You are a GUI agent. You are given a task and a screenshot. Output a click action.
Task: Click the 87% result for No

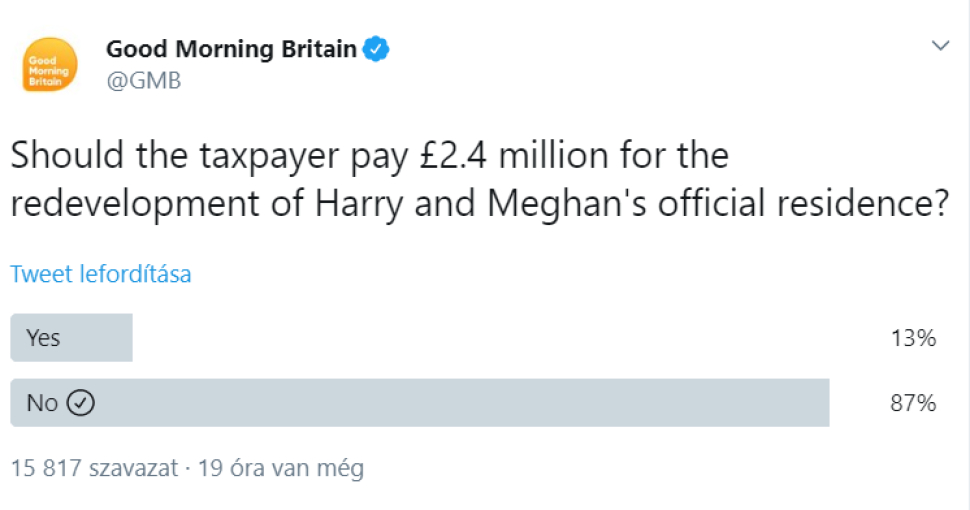coord(913,404)
